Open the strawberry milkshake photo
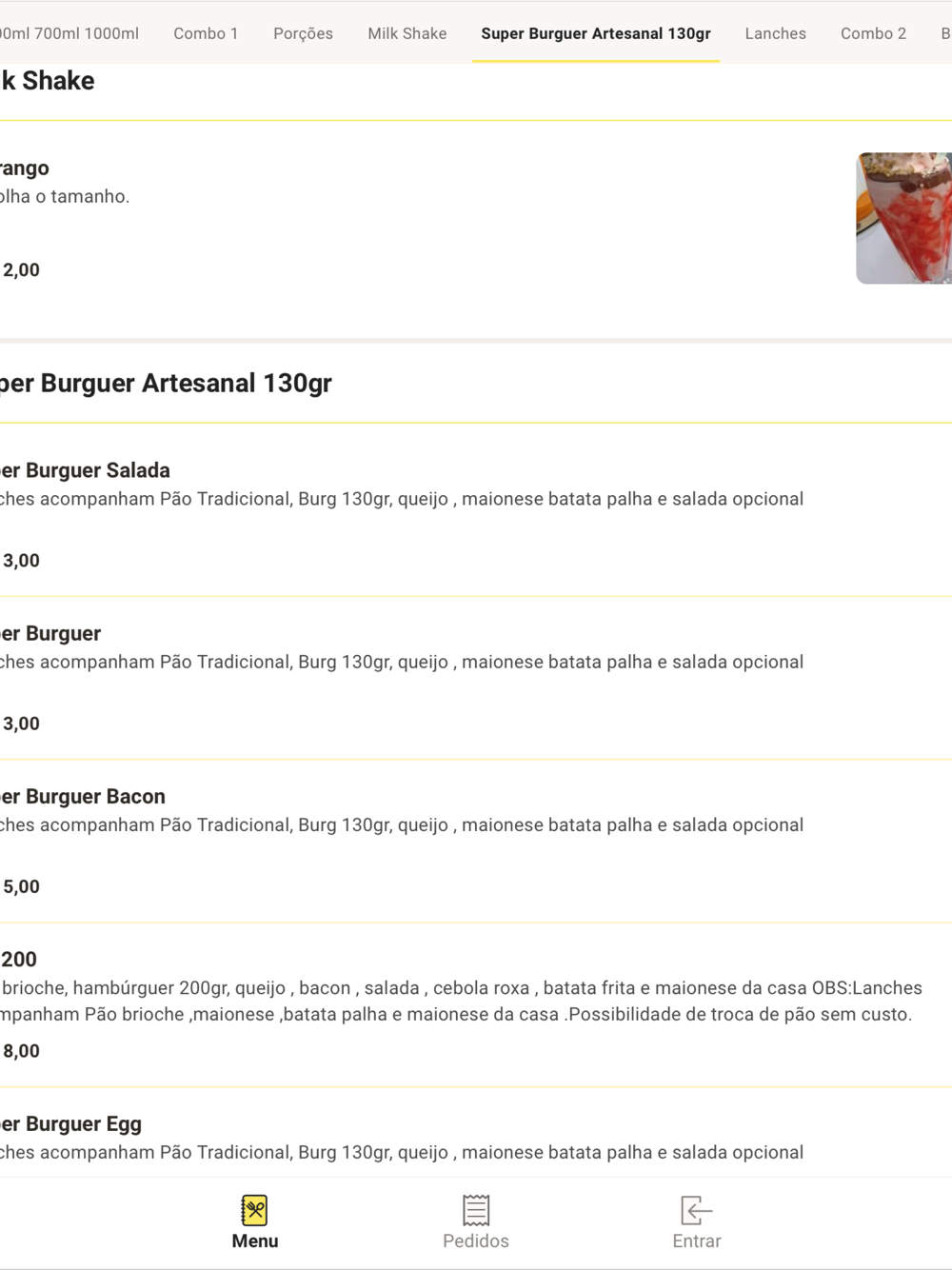The image size is (952, 1270). 903,218
